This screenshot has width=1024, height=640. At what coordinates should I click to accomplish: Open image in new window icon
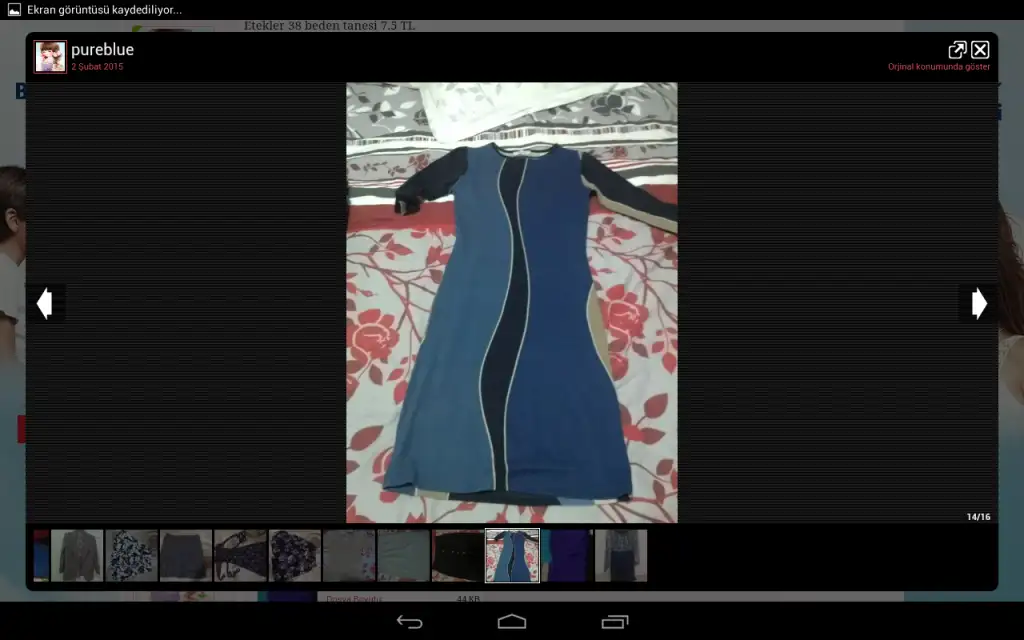(957, 50)
